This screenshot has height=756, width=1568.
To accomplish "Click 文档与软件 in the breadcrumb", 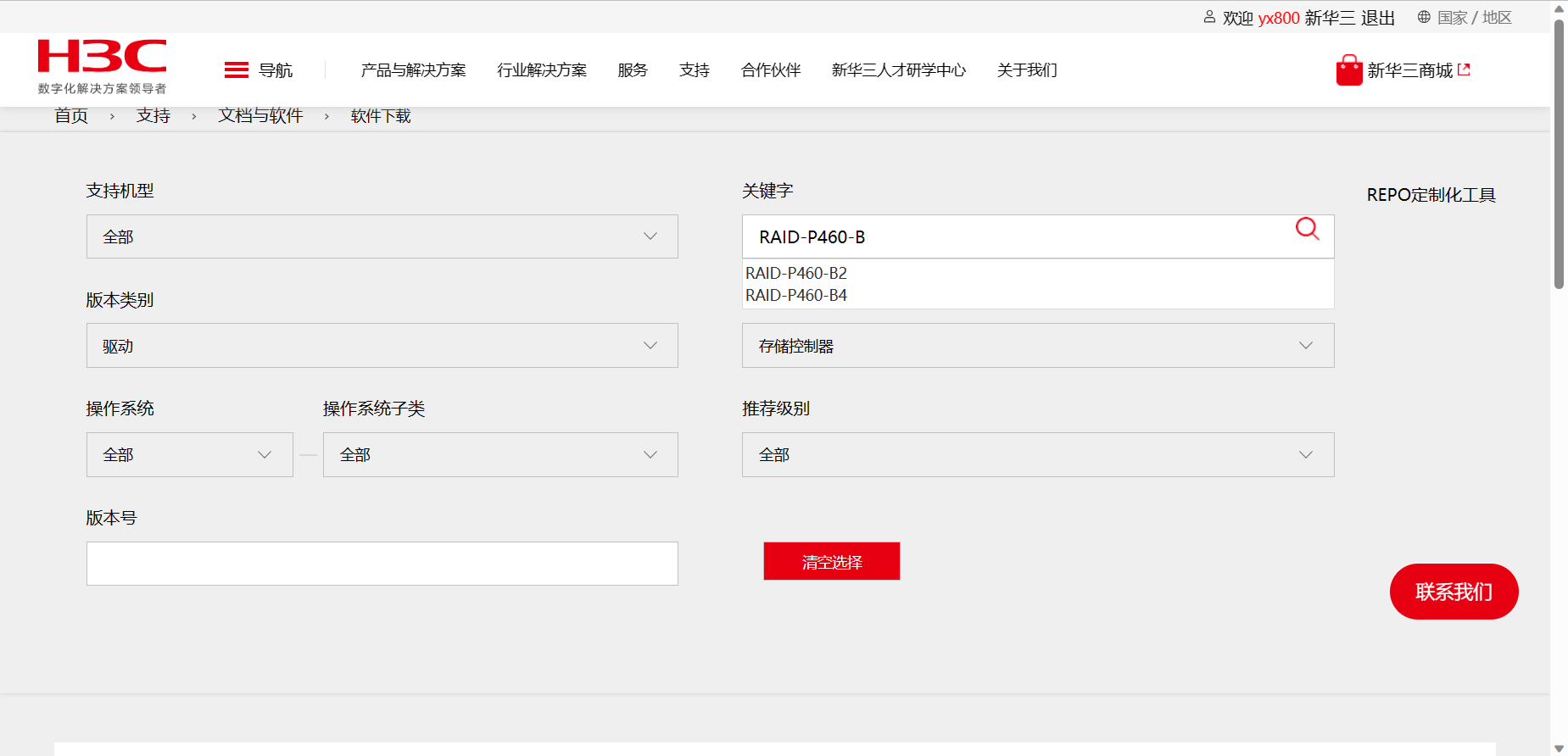I will [260, 116].
